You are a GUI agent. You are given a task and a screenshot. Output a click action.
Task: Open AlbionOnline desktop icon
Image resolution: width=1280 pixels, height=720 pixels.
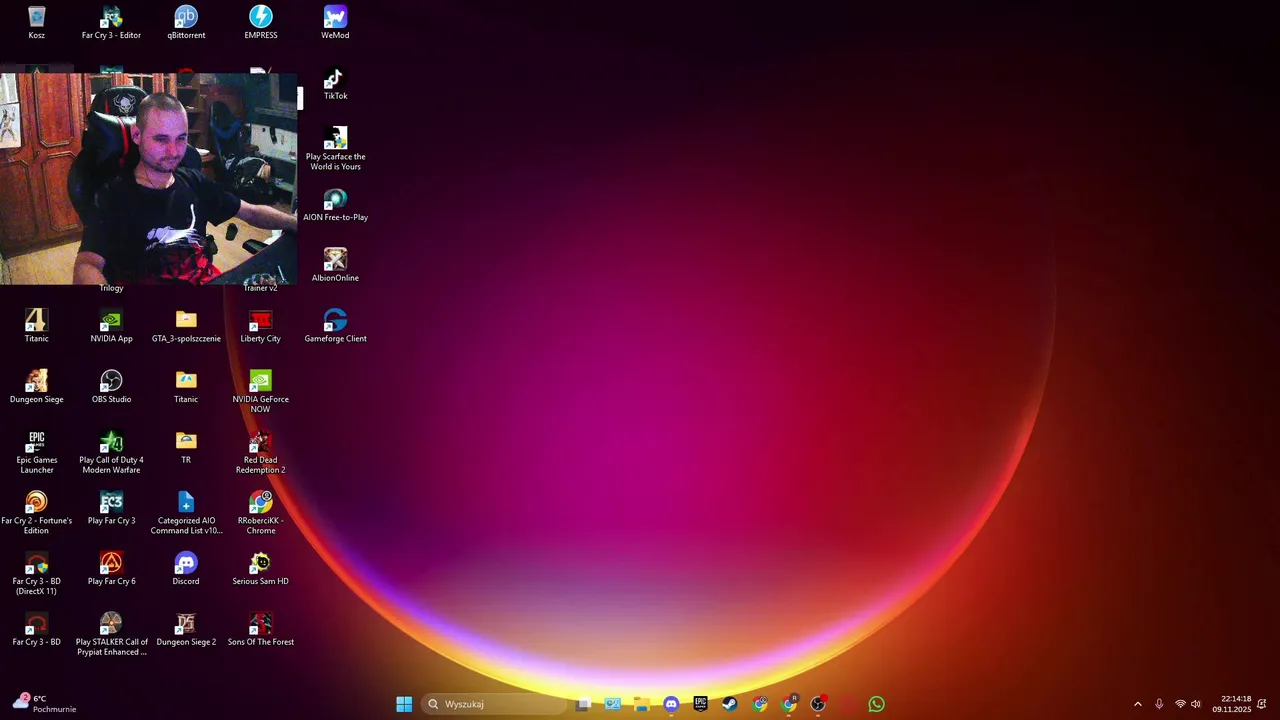335,266
